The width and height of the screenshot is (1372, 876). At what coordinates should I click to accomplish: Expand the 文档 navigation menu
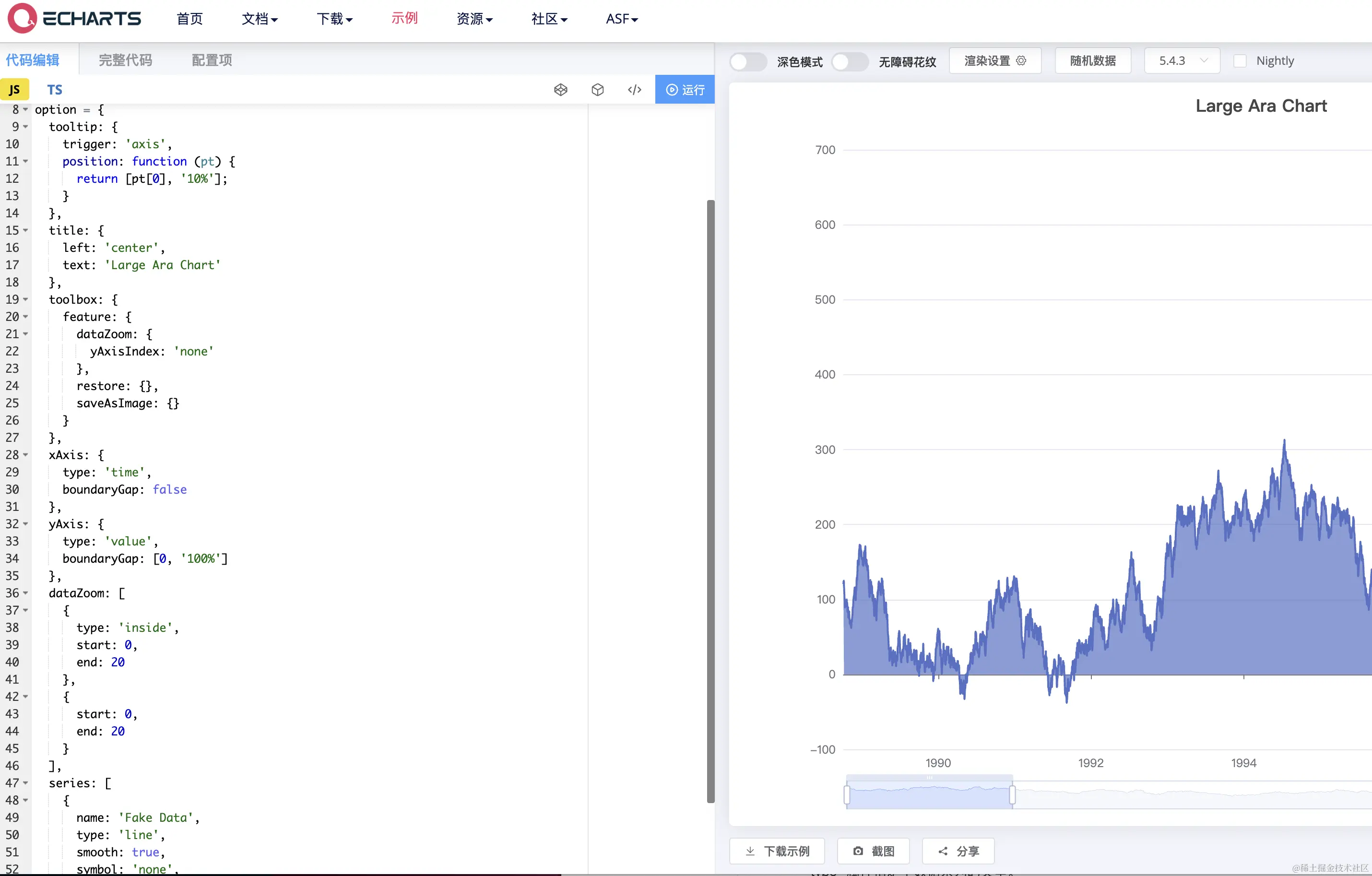tap(259, 19)
